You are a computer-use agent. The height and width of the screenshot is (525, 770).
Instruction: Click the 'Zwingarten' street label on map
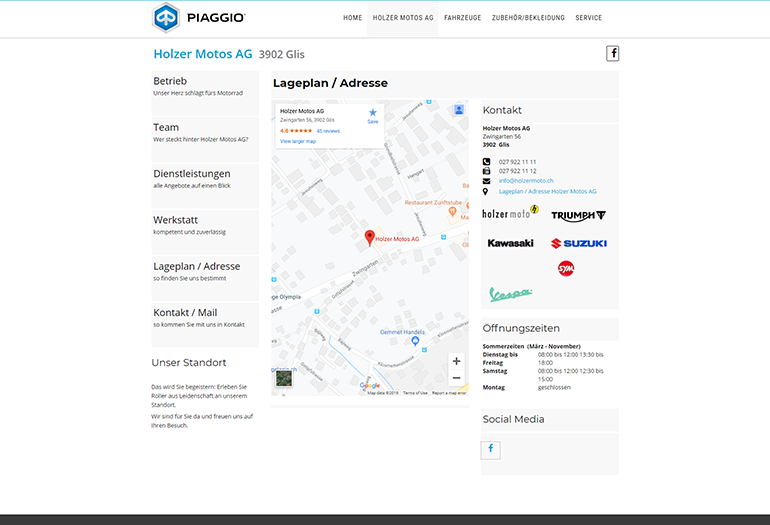pos(365,269)
